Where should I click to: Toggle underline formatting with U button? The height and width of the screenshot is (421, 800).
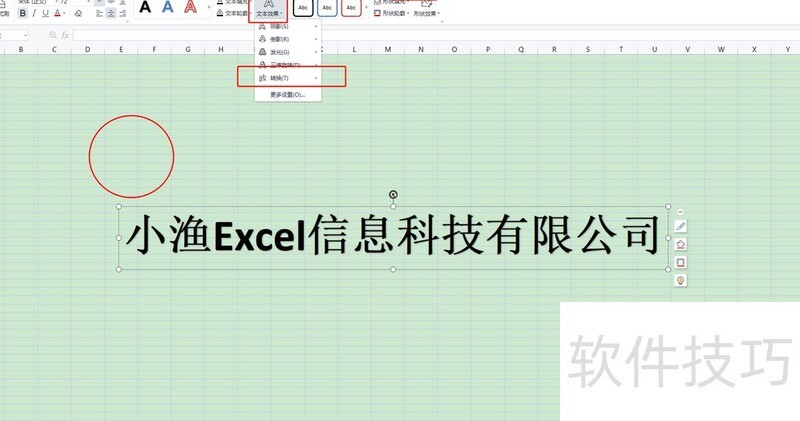(x=45, y=13)
